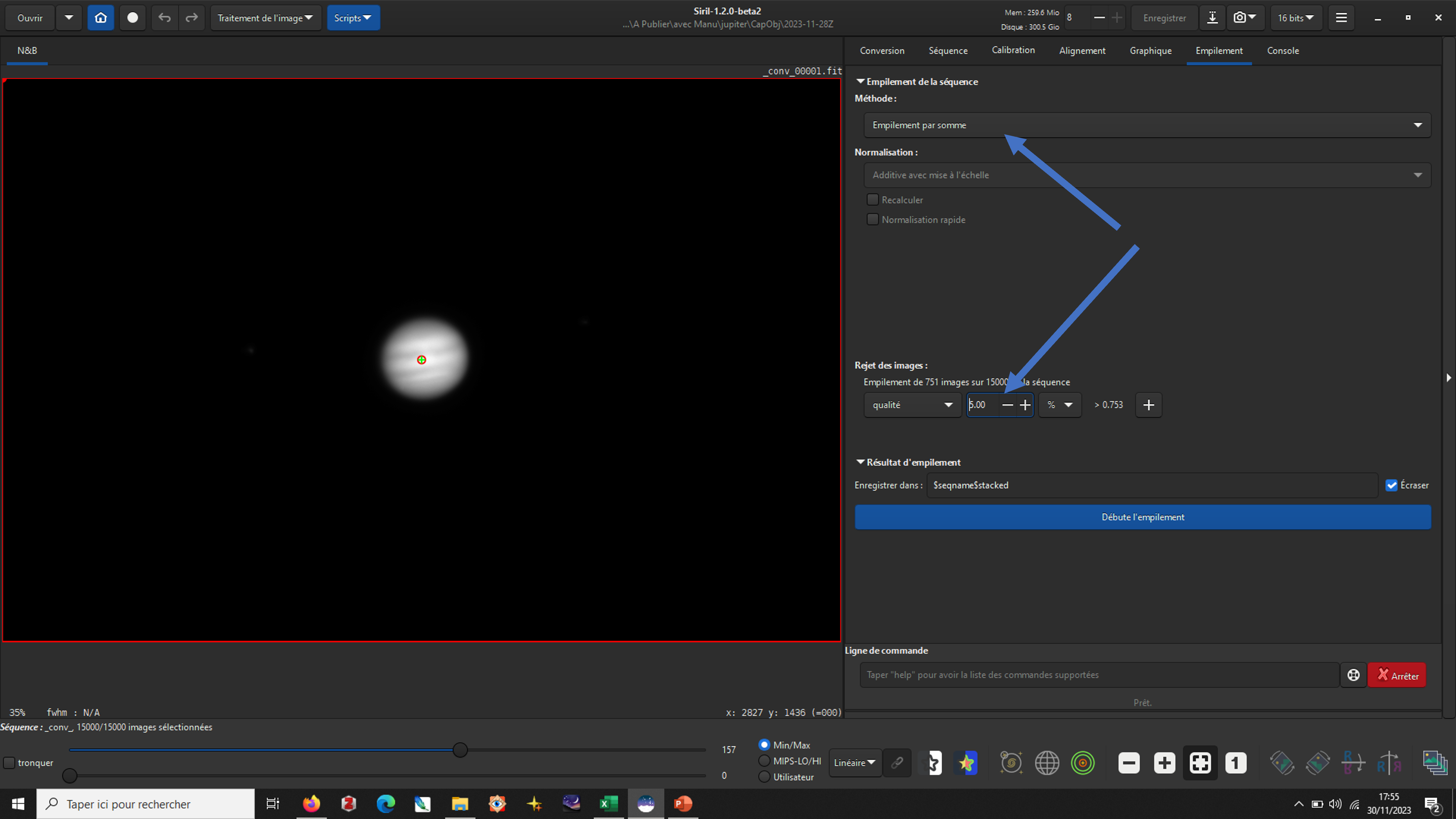Select the MIPS-LO/HI radio button
The height and width of the screenshot is (819, 1456).
(764, 761)
